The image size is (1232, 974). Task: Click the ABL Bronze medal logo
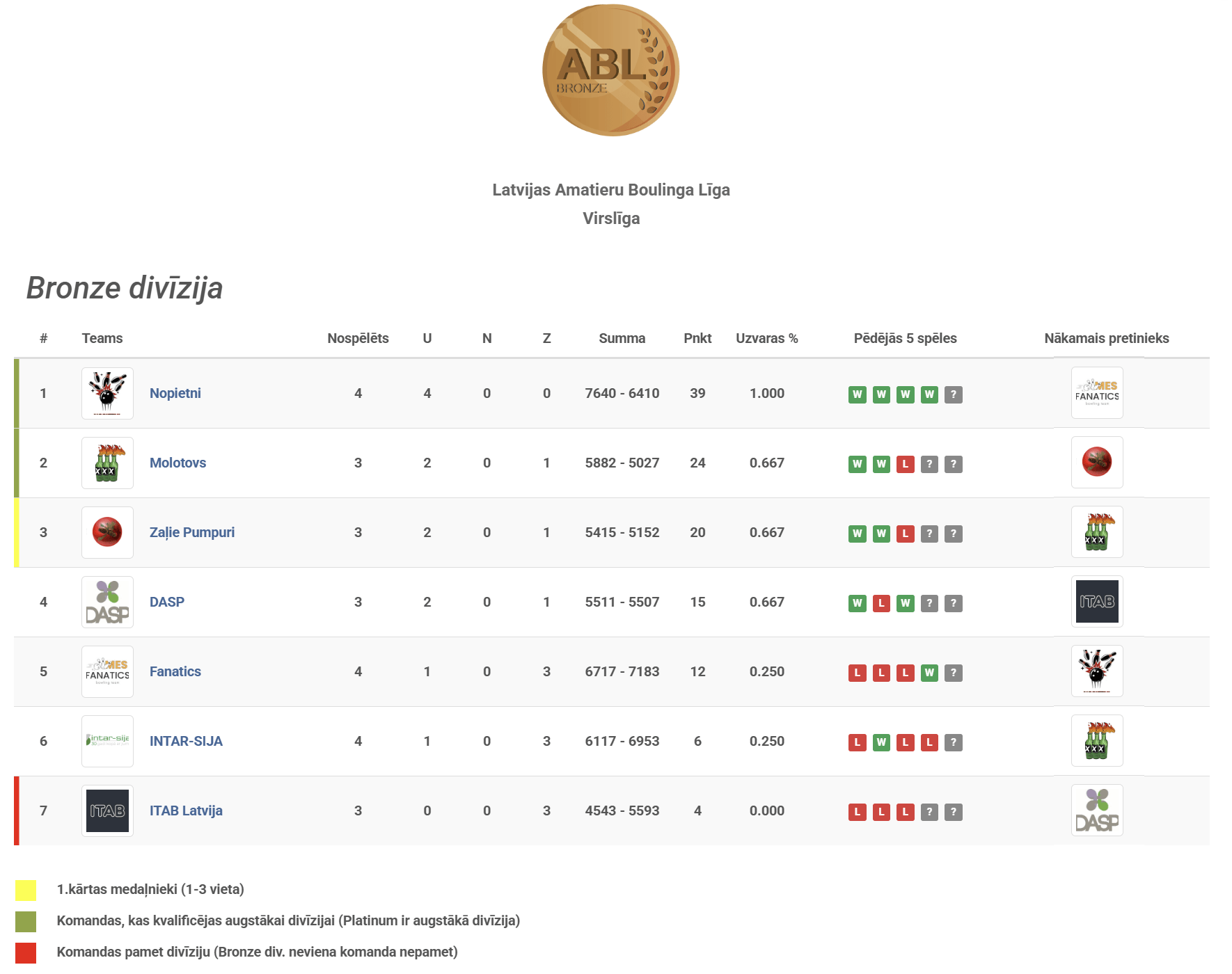610,70
